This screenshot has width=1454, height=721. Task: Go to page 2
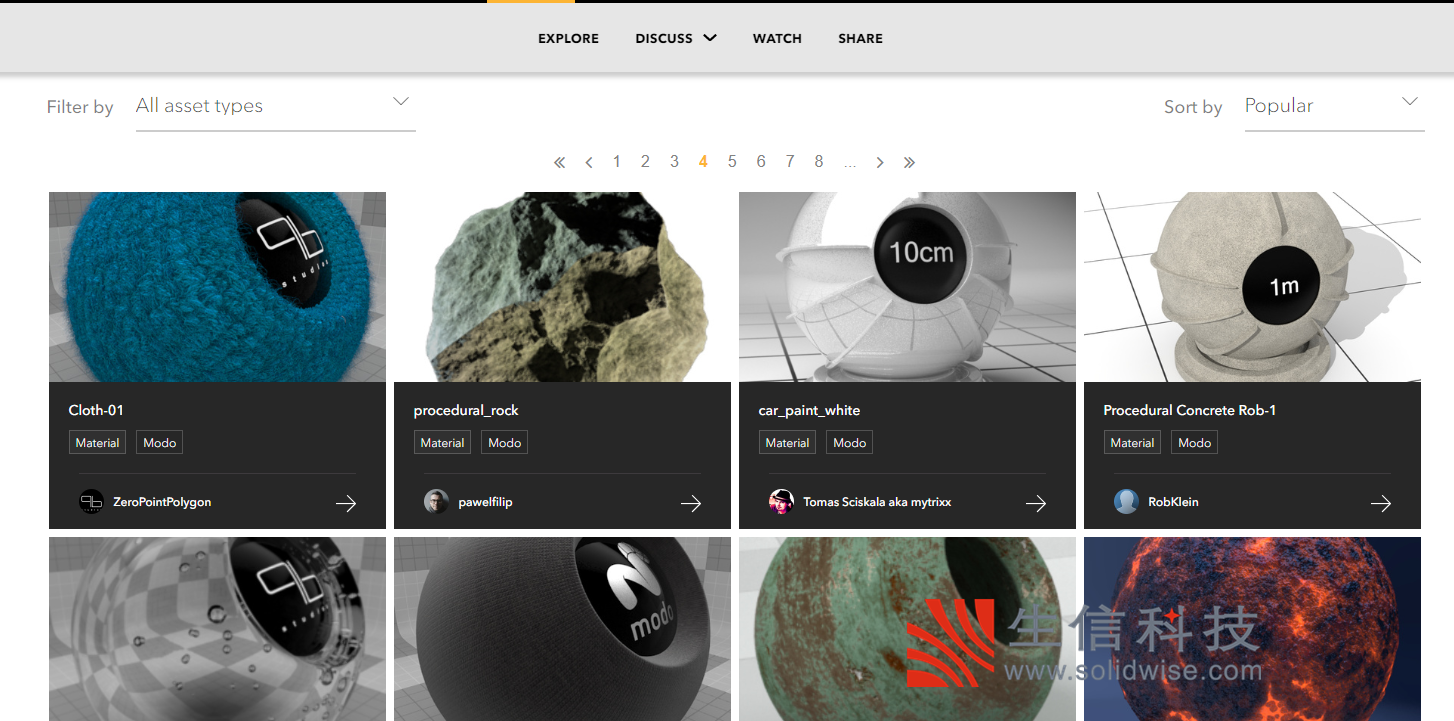coord(645,162)
